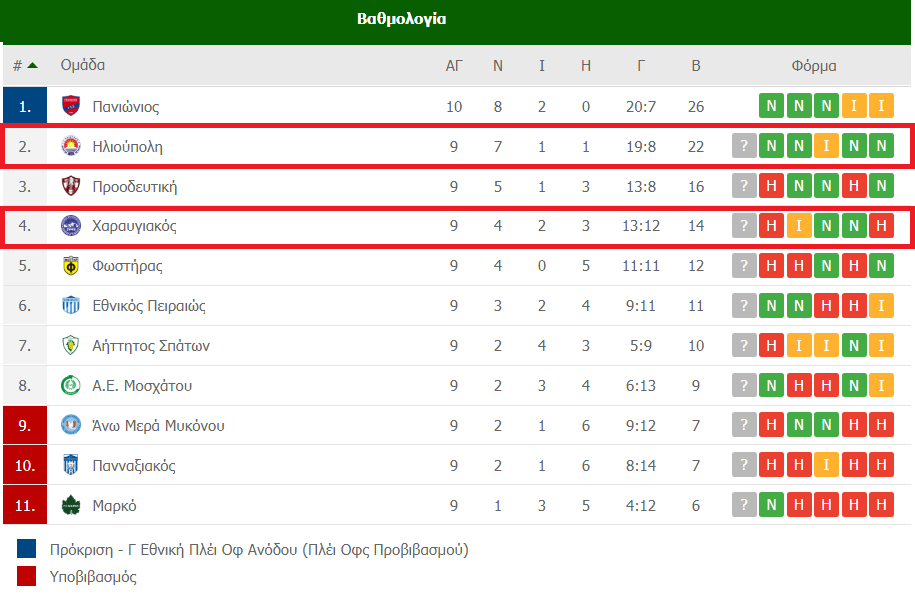Image resolution: width=915 pixels, height=603 pixels.
Task: Click Πανιώνιος' first green Ν form badge
Action: click(x=771, y=106)
